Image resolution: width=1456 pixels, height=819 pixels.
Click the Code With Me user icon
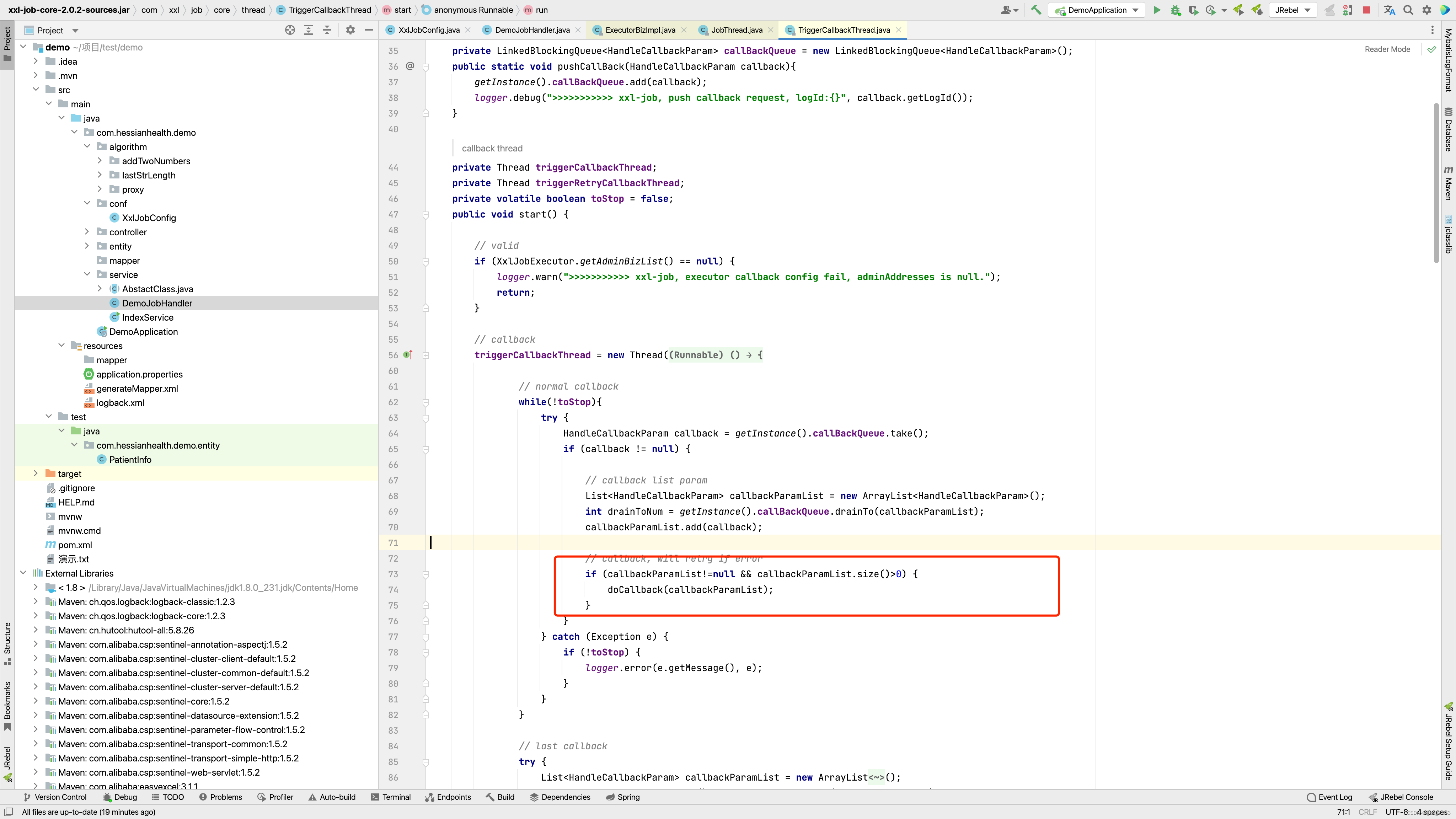(x=1009, y=10)
